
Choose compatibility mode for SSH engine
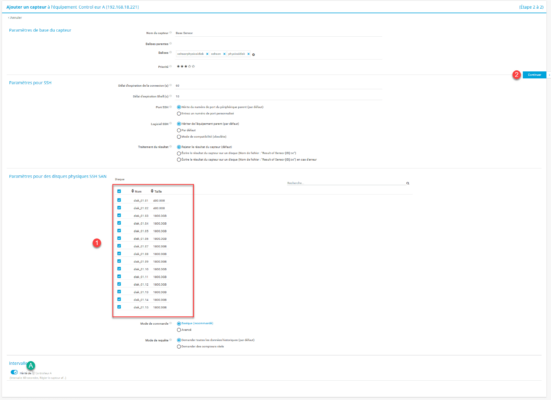click(179, 137)
